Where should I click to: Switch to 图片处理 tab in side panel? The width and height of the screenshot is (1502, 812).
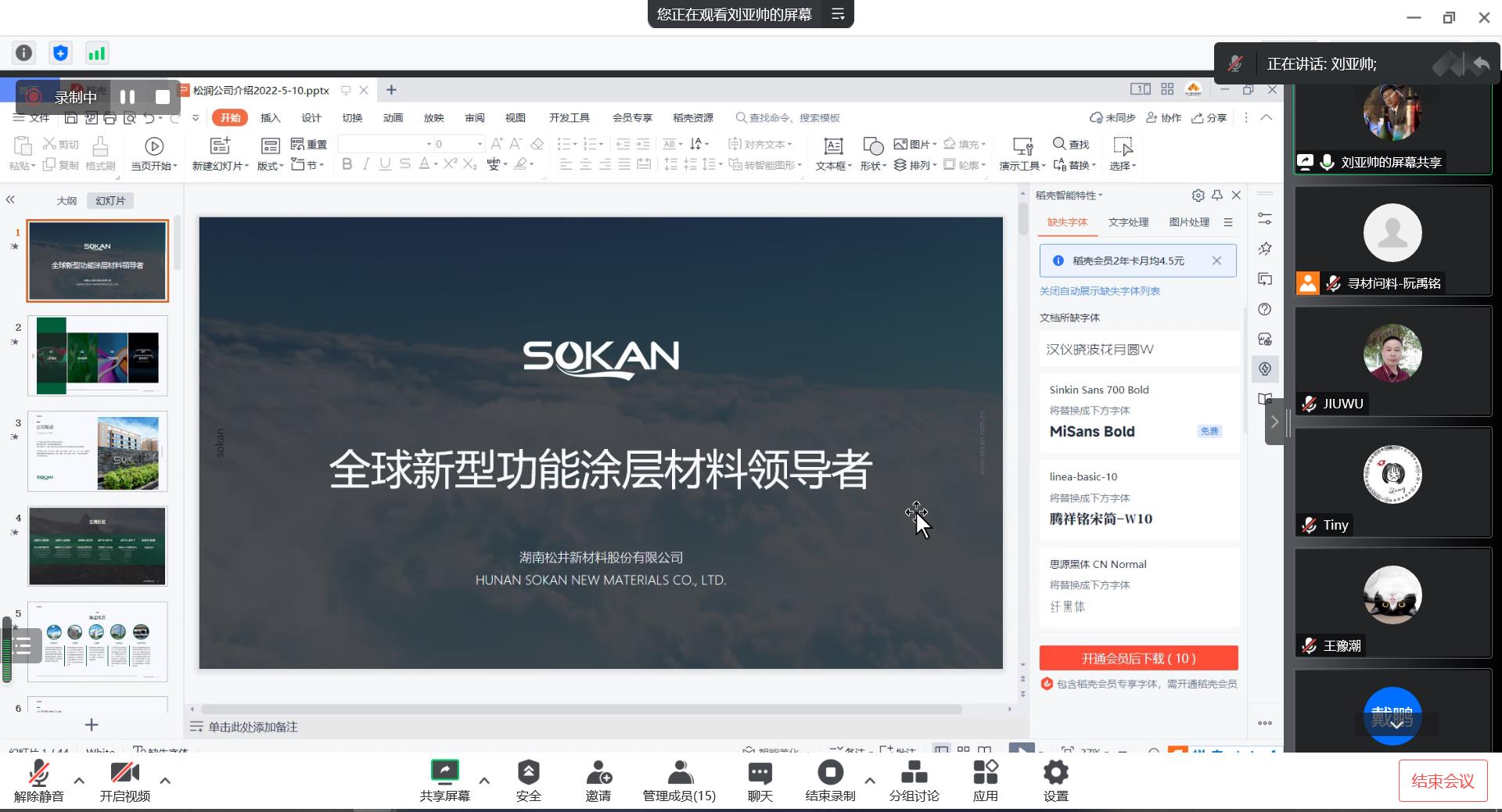pos(1189,222)
